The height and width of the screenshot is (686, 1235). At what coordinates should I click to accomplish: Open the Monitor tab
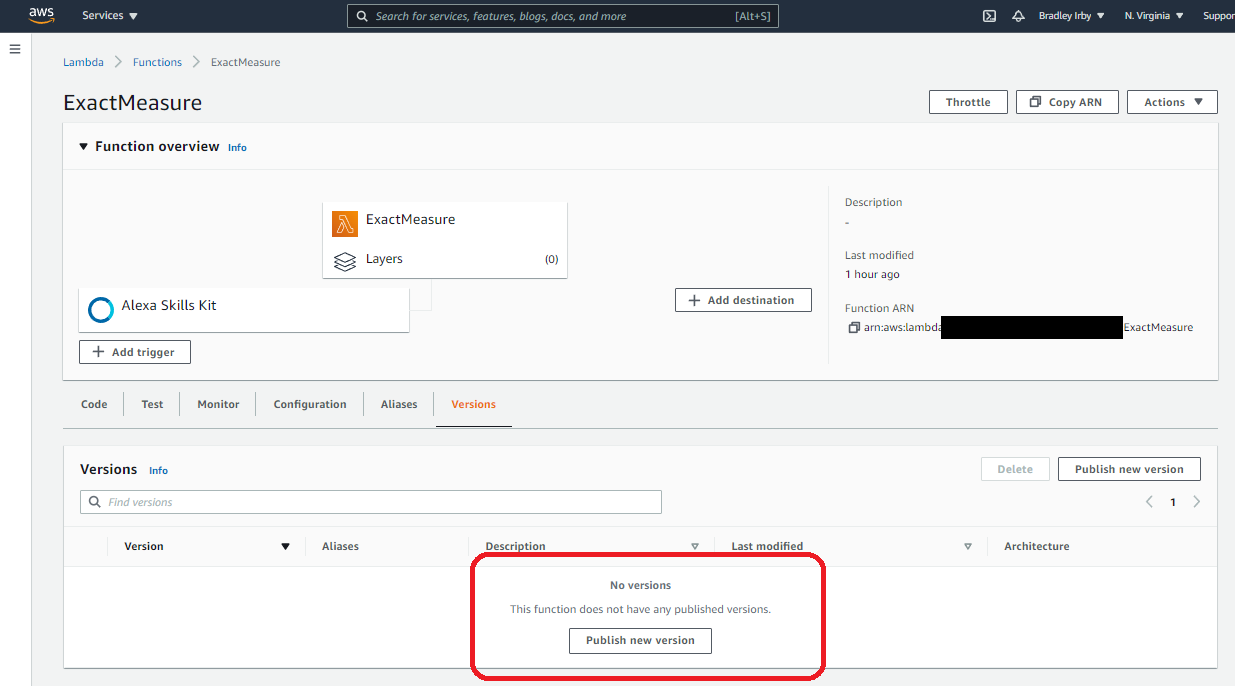218,404
